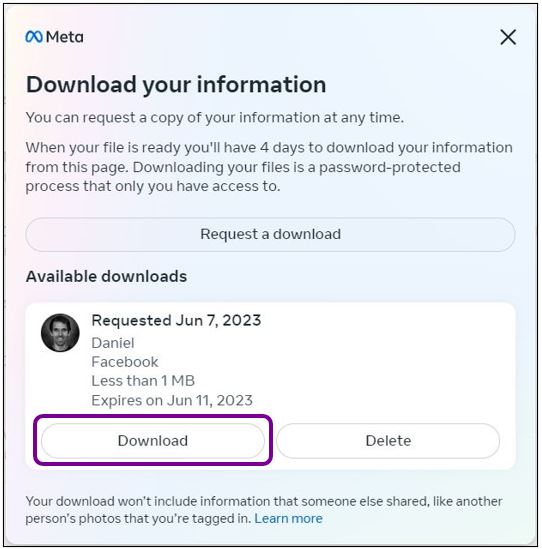
Task: Click the Request a download button
Action: (270, 234)
